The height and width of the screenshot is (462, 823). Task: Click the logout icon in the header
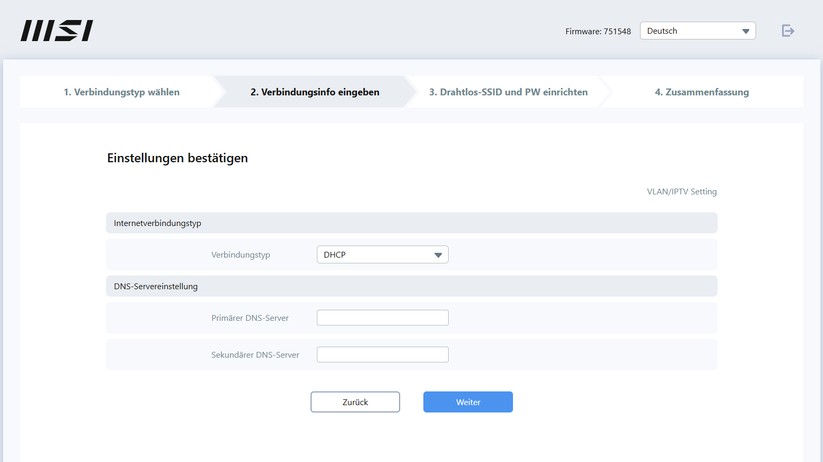pyautogui.click(x=788, y=31)
